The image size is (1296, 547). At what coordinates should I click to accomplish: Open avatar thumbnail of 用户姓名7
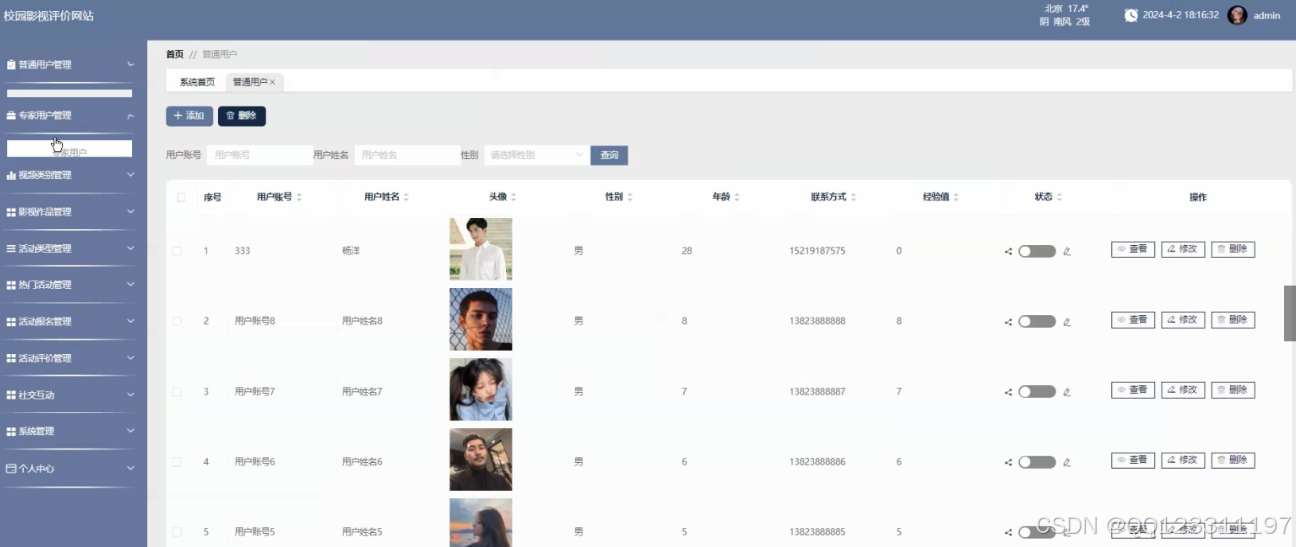point(481,390)
